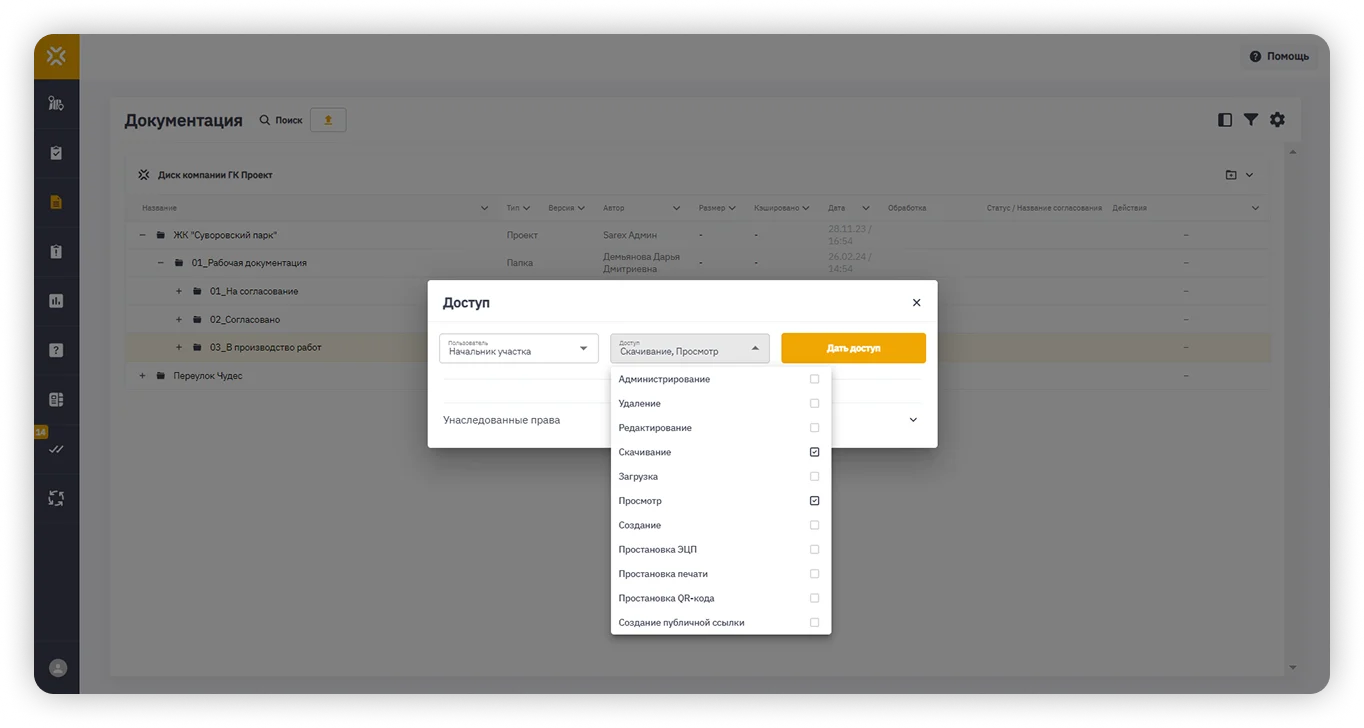The image size is (1364, 728).
Task: Click the upload button next to Поиск
Action: click(328, 120)
